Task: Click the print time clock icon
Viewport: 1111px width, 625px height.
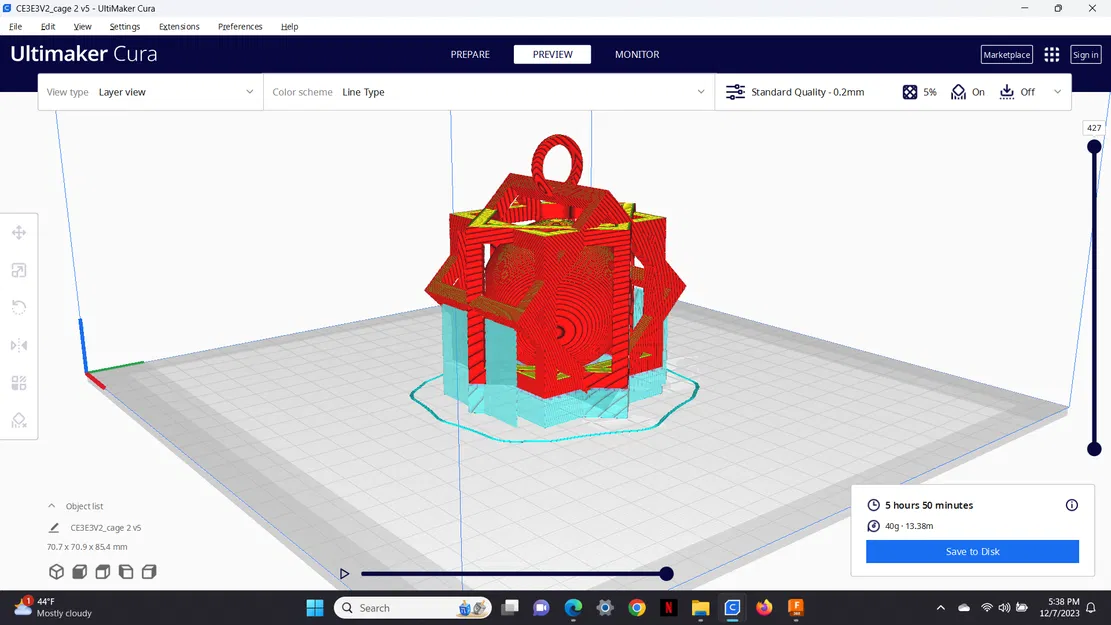Action: [874, 505]
